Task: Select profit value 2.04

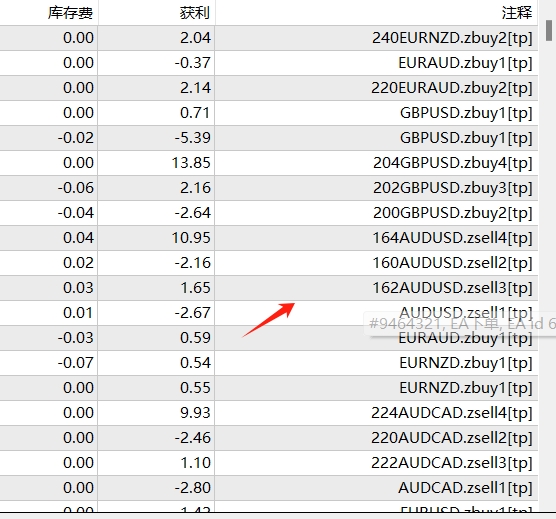Action: pos(195,38)
